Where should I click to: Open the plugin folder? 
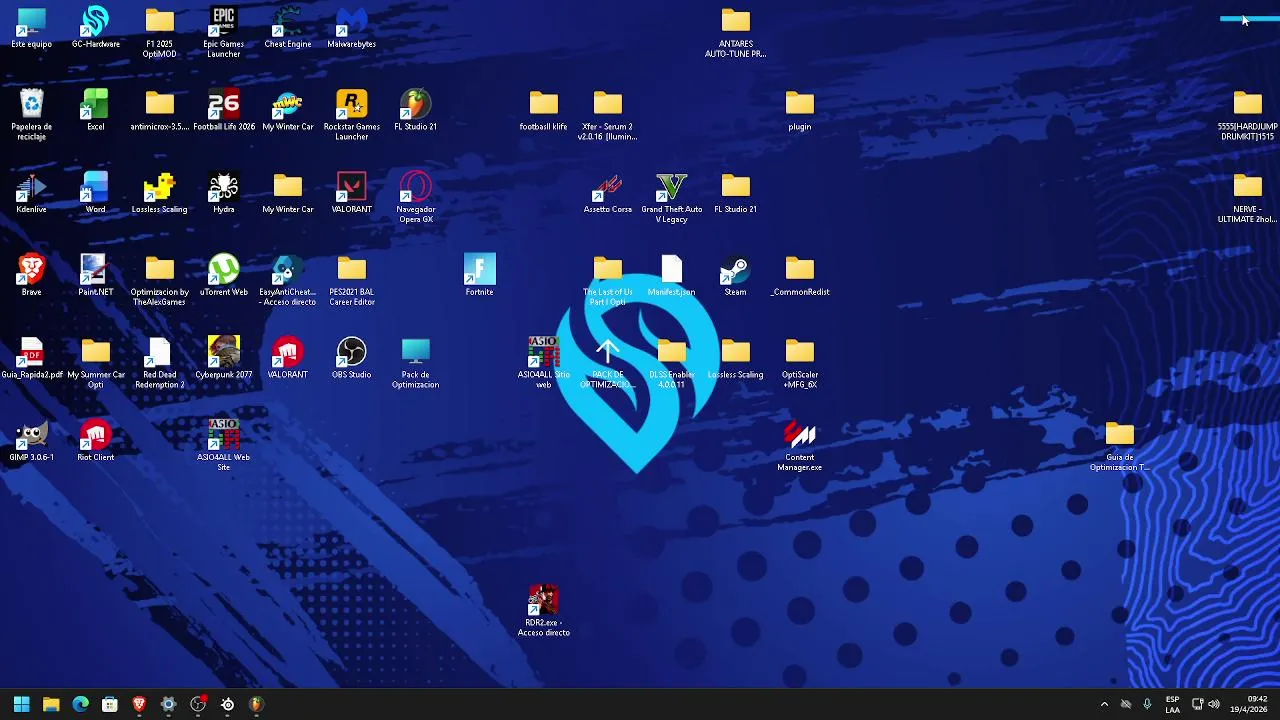[799, 110]
